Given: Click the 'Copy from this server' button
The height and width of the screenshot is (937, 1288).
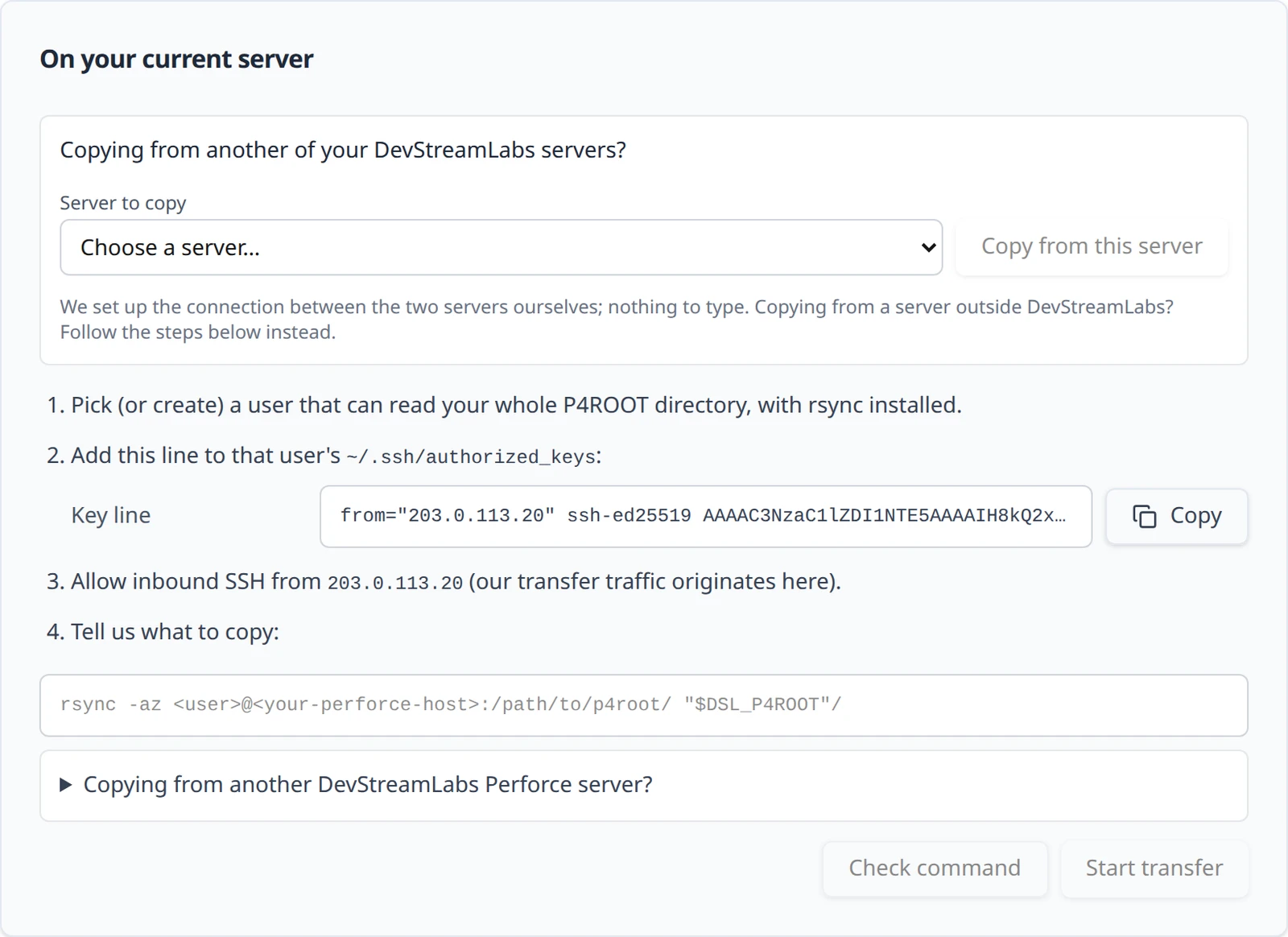Looking at the screenshot, I should point(1092,246).
